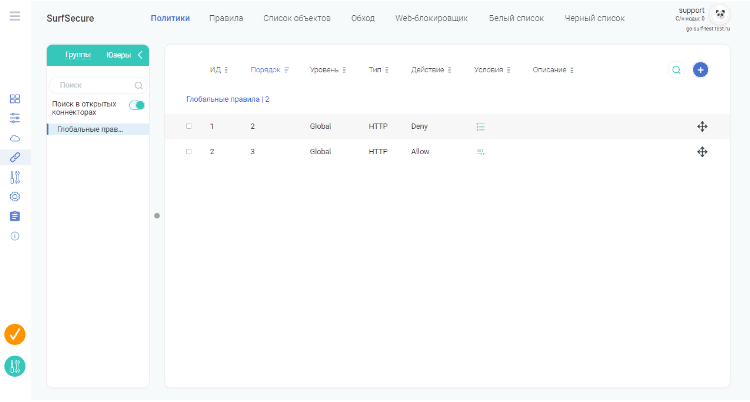Open the gear settings icon in sidebar
Screen dimensions: 750x402
click(x=15, y=196)
